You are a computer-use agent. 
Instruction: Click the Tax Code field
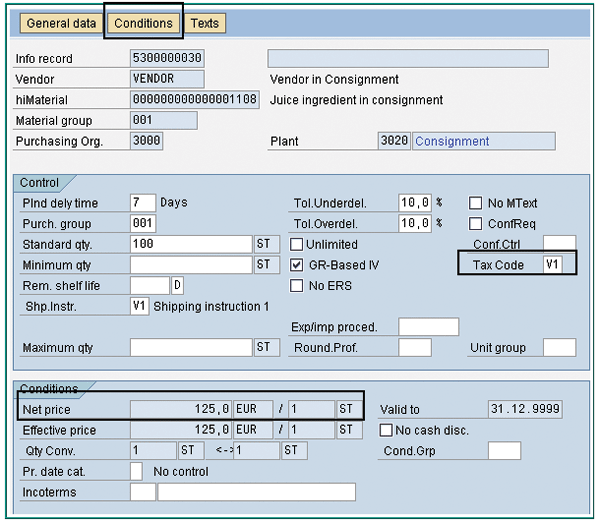click(552, 264)
